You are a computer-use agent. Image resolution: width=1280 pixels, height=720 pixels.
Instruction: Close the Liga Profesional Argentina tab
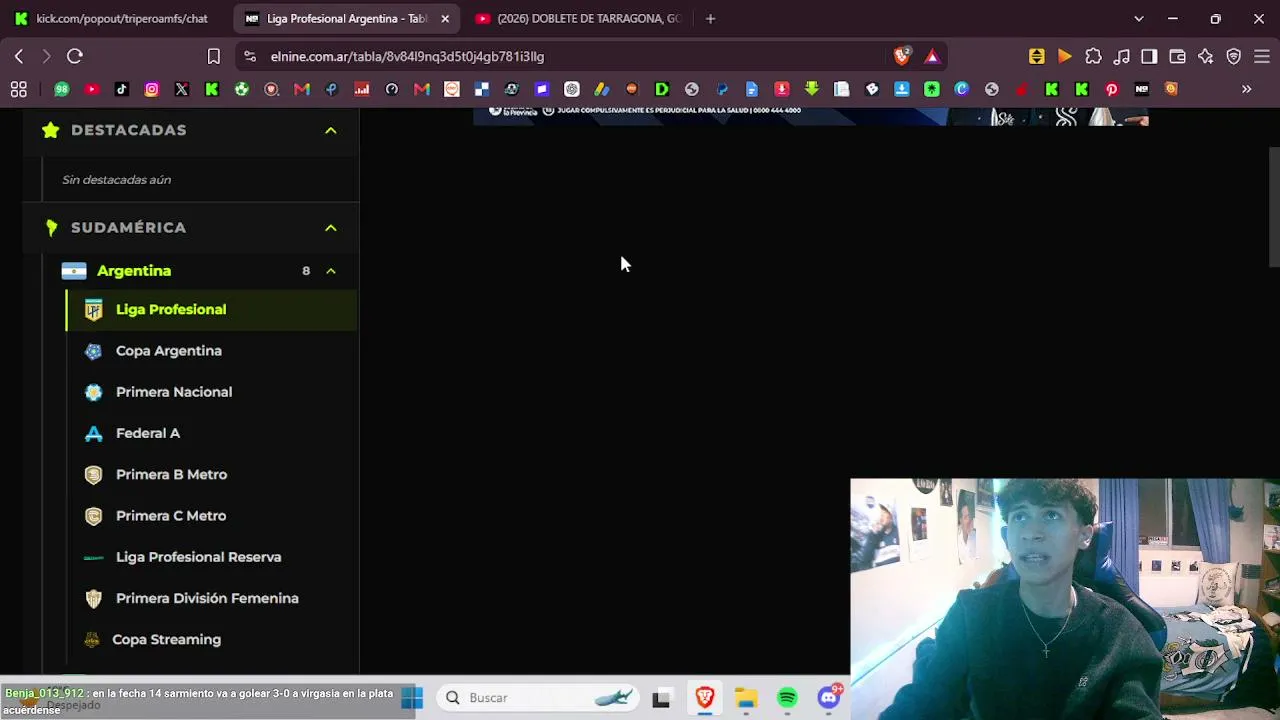coord(445,19)
